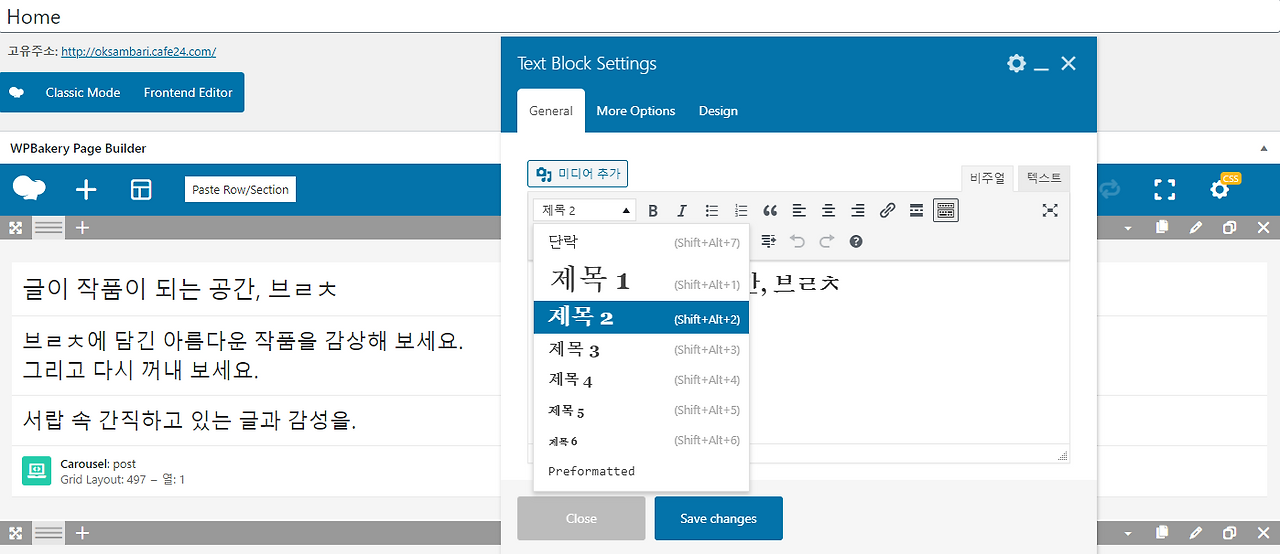
Task: Click Classic Mode button
Action: 82,92
